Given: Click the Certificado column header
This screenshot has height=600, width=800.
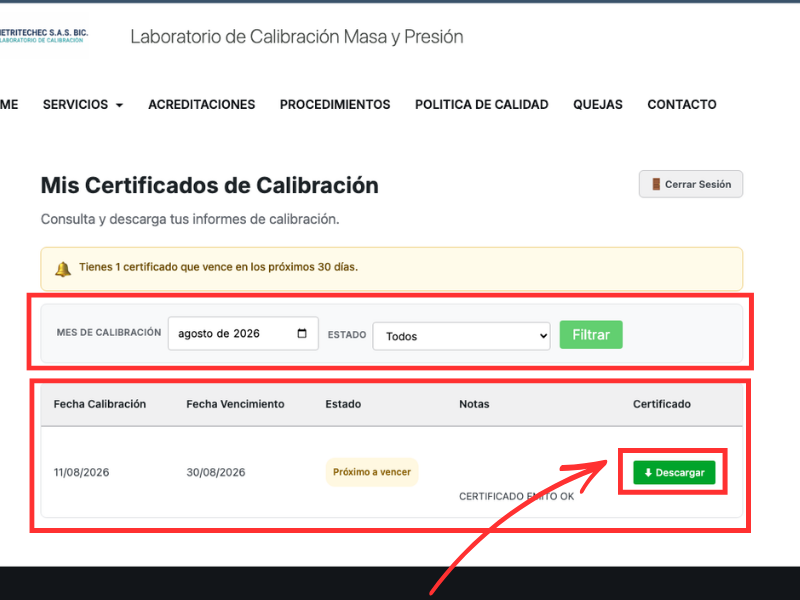Looking at the screenshot, I should (662, 404).
